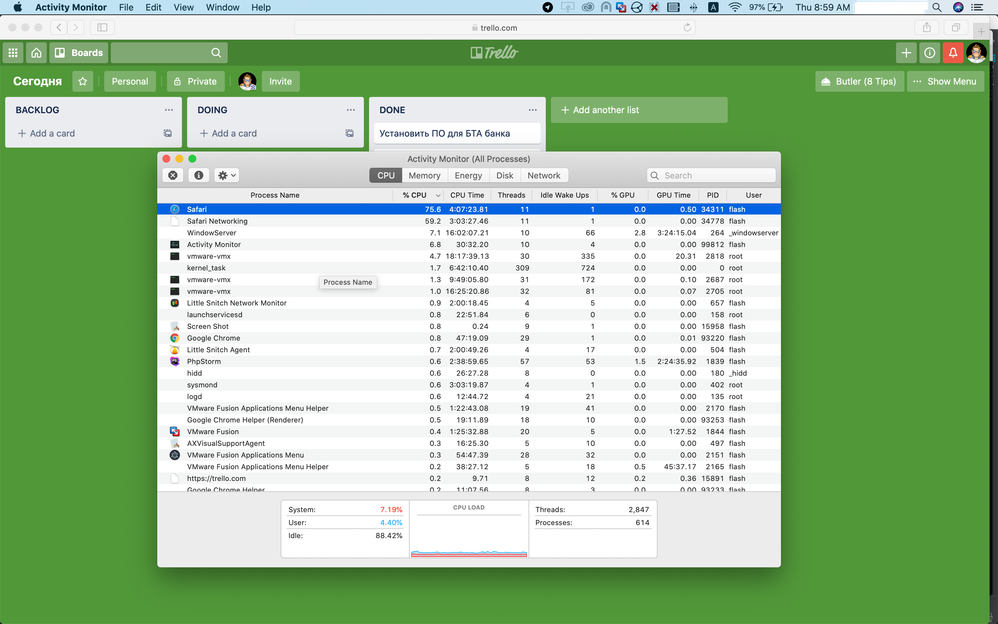Go back using Safari's back arrow
This screenshot has width=998, height=624.
click(59, 27)
